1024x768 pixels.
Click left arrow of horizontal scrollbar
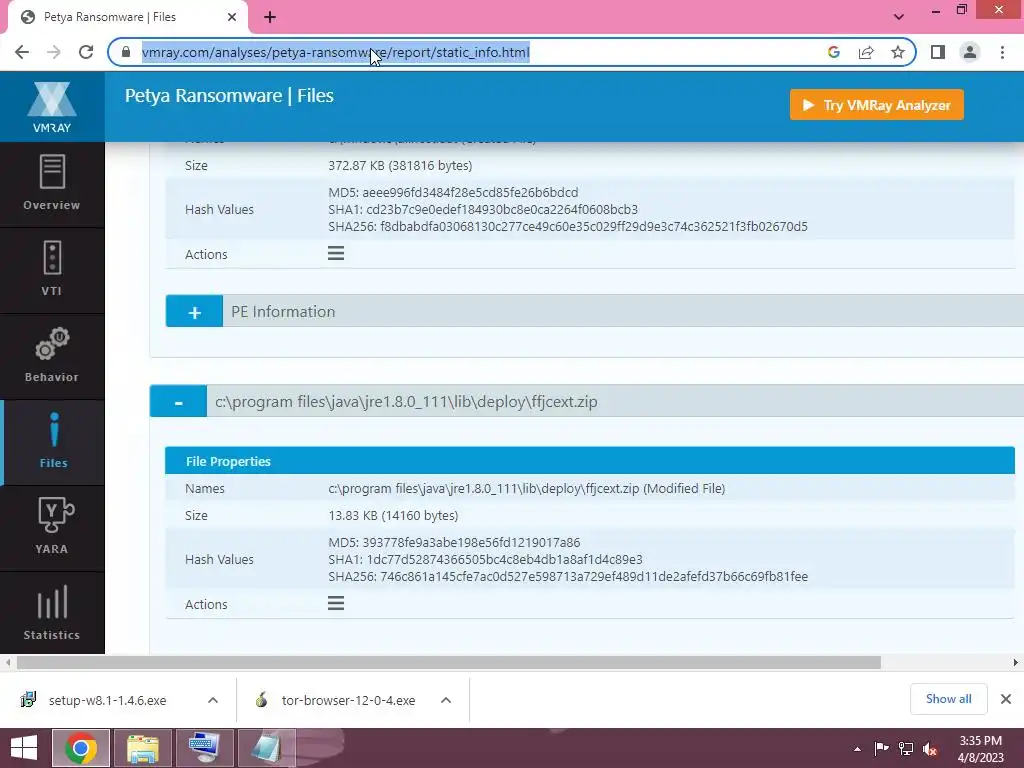point(7,662)
